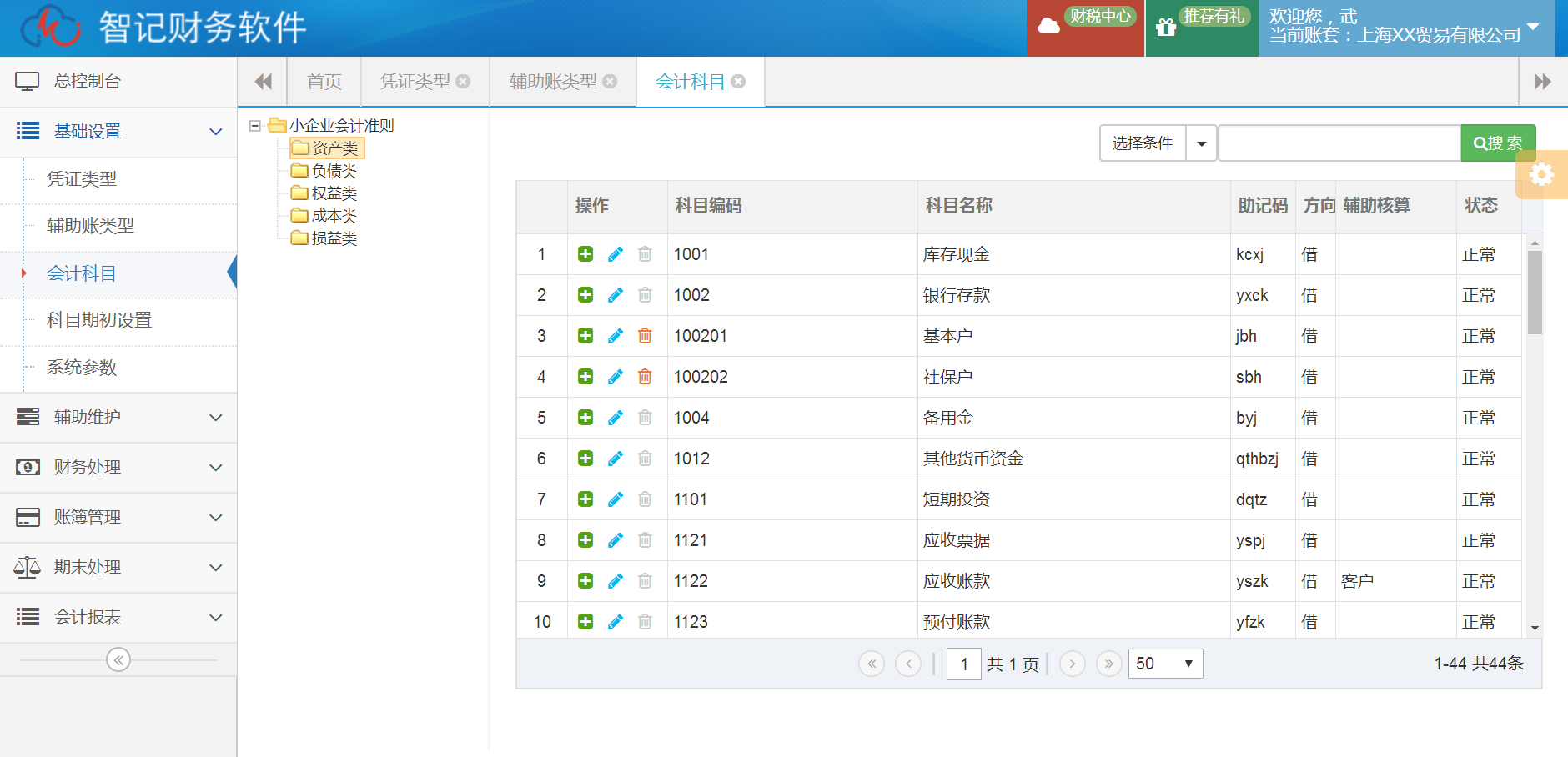The width and height of the screenshot is (1568, 757).
Task: Open the 推荐有礼 gift icon
Action: point(1166,28)
